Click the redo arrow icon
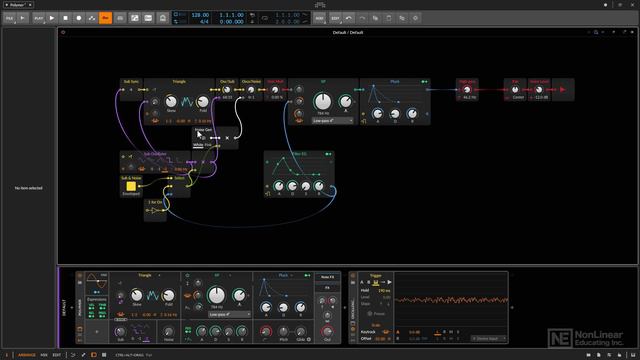 [x=362, y=18]
